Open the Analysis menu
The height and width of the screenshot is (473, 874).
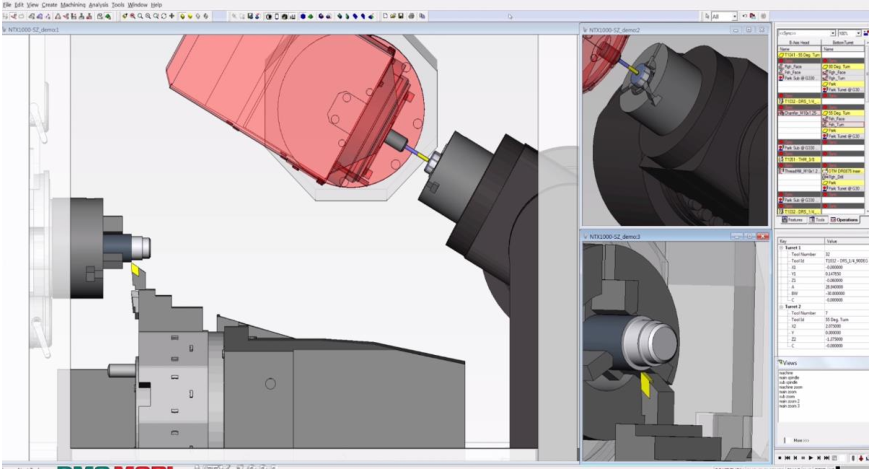click(x=98, y=5)
